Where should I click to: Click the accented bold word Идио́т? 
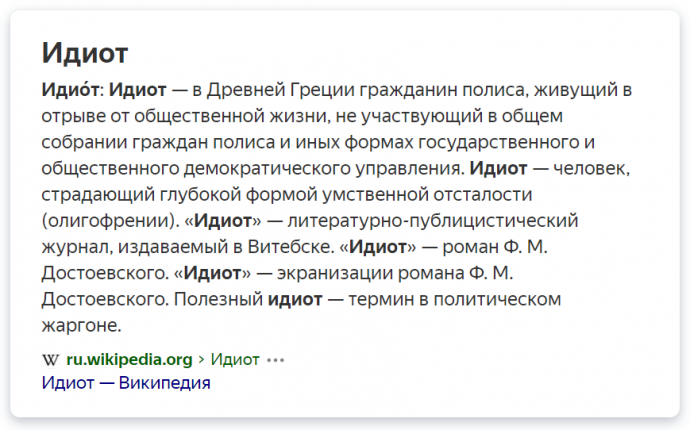click(x=70, y=89)
